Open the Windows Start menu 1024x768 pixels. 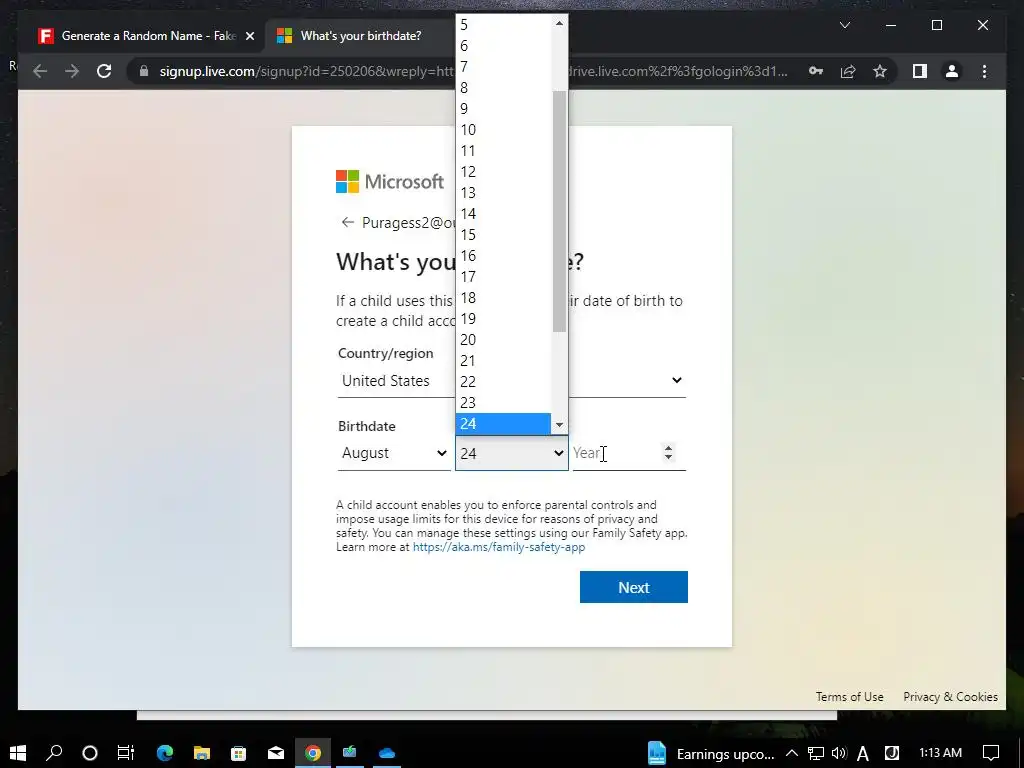18,753
